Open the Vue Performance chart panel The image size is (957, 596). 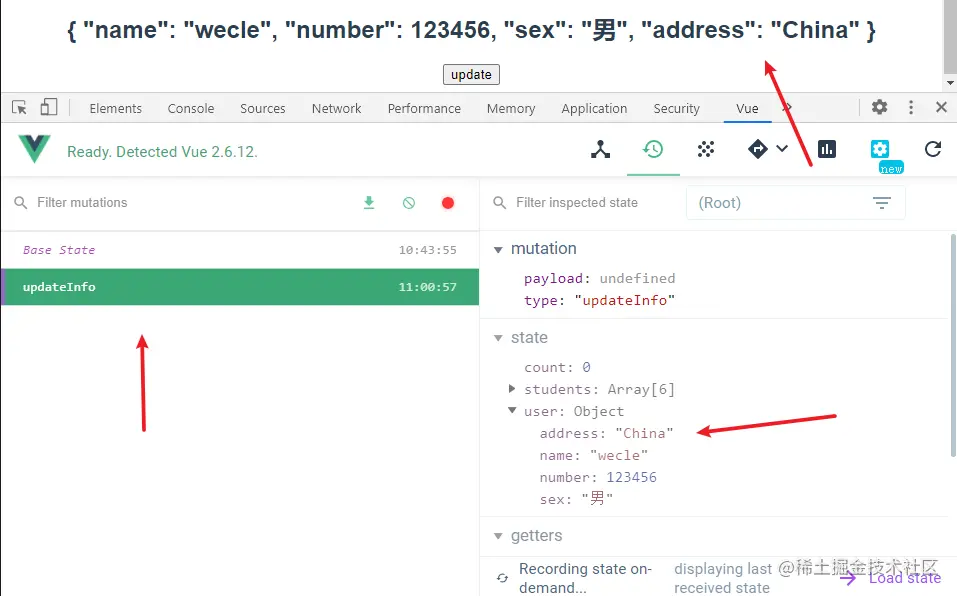(x=827, y=150)
